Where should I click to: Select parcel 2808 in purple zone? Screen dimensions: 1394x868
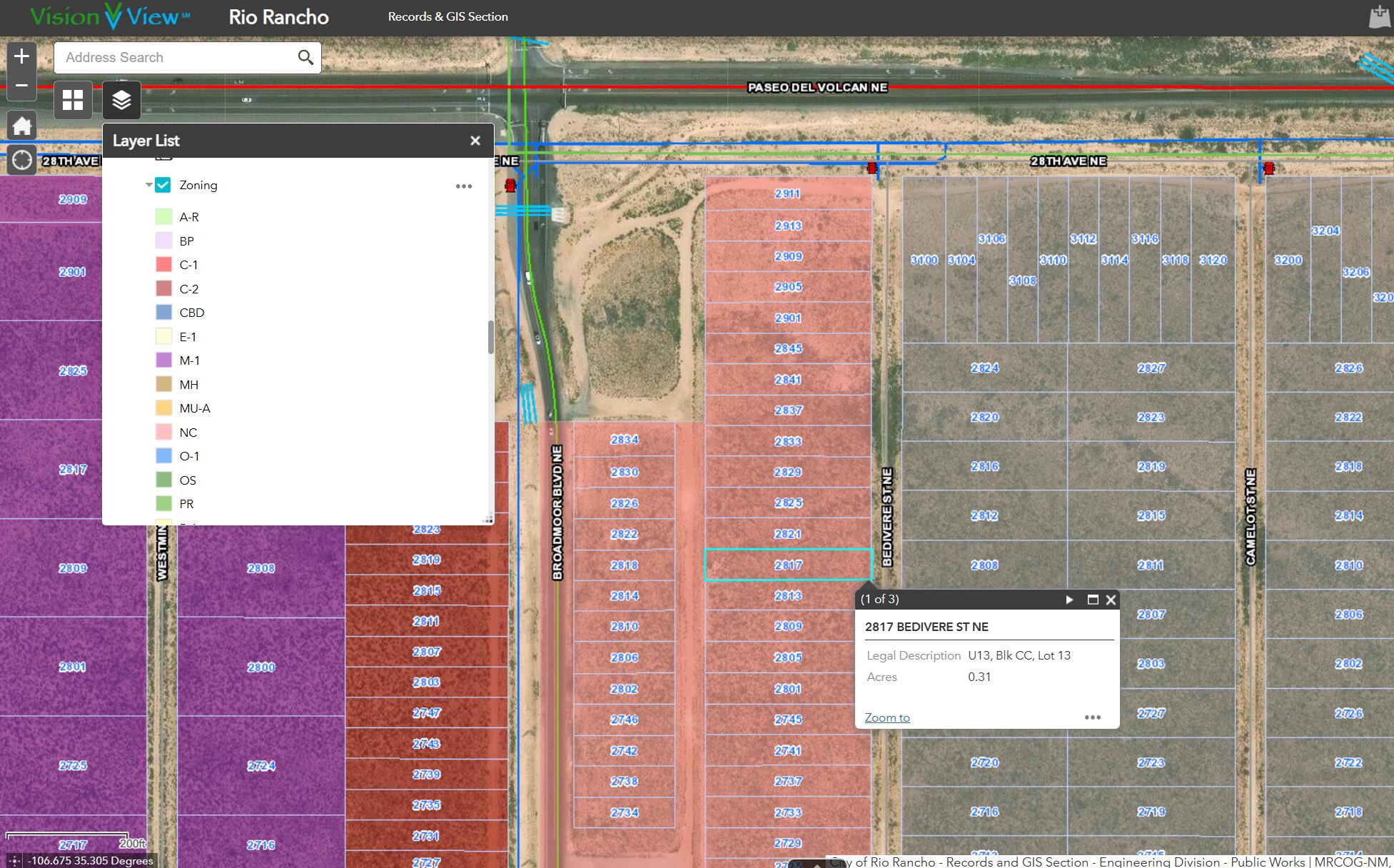tap(261, 568)
